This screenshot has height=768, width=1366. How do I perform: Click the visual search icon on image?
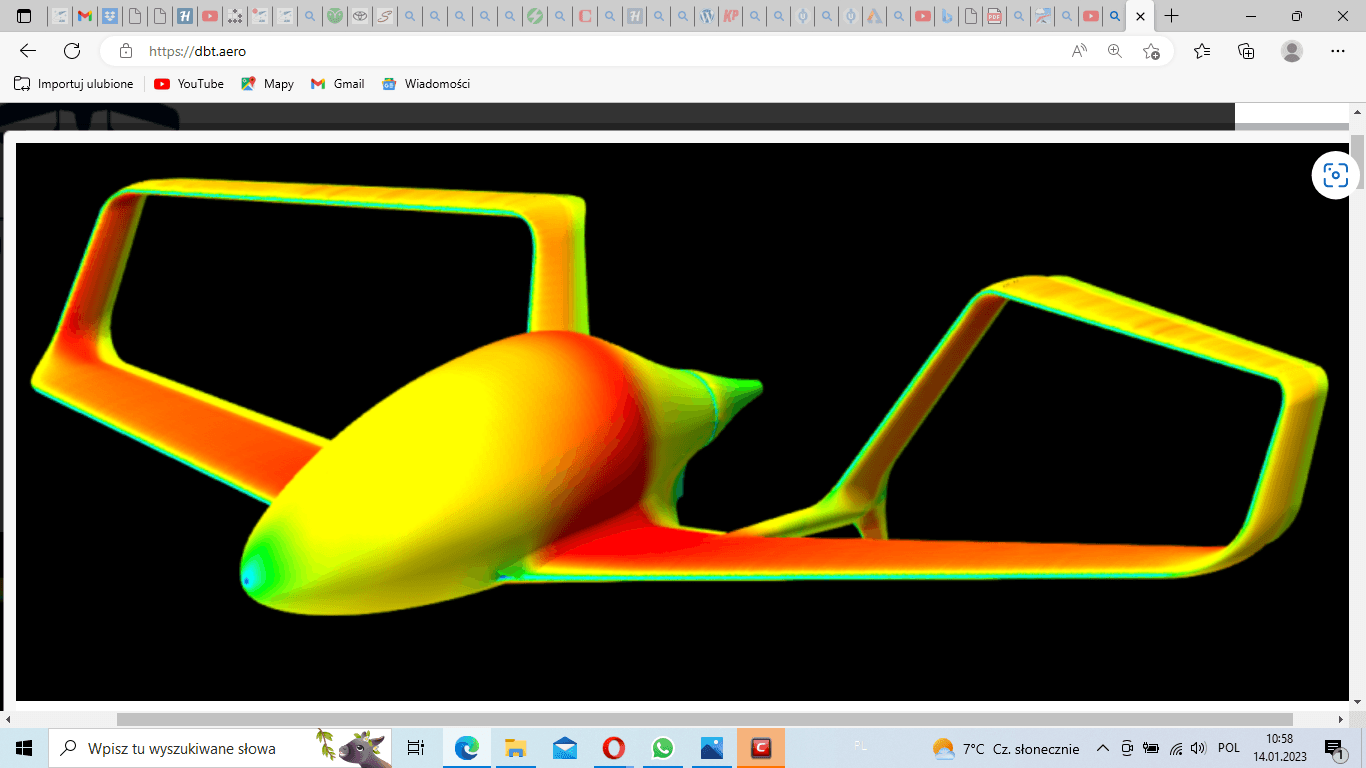1336,175
